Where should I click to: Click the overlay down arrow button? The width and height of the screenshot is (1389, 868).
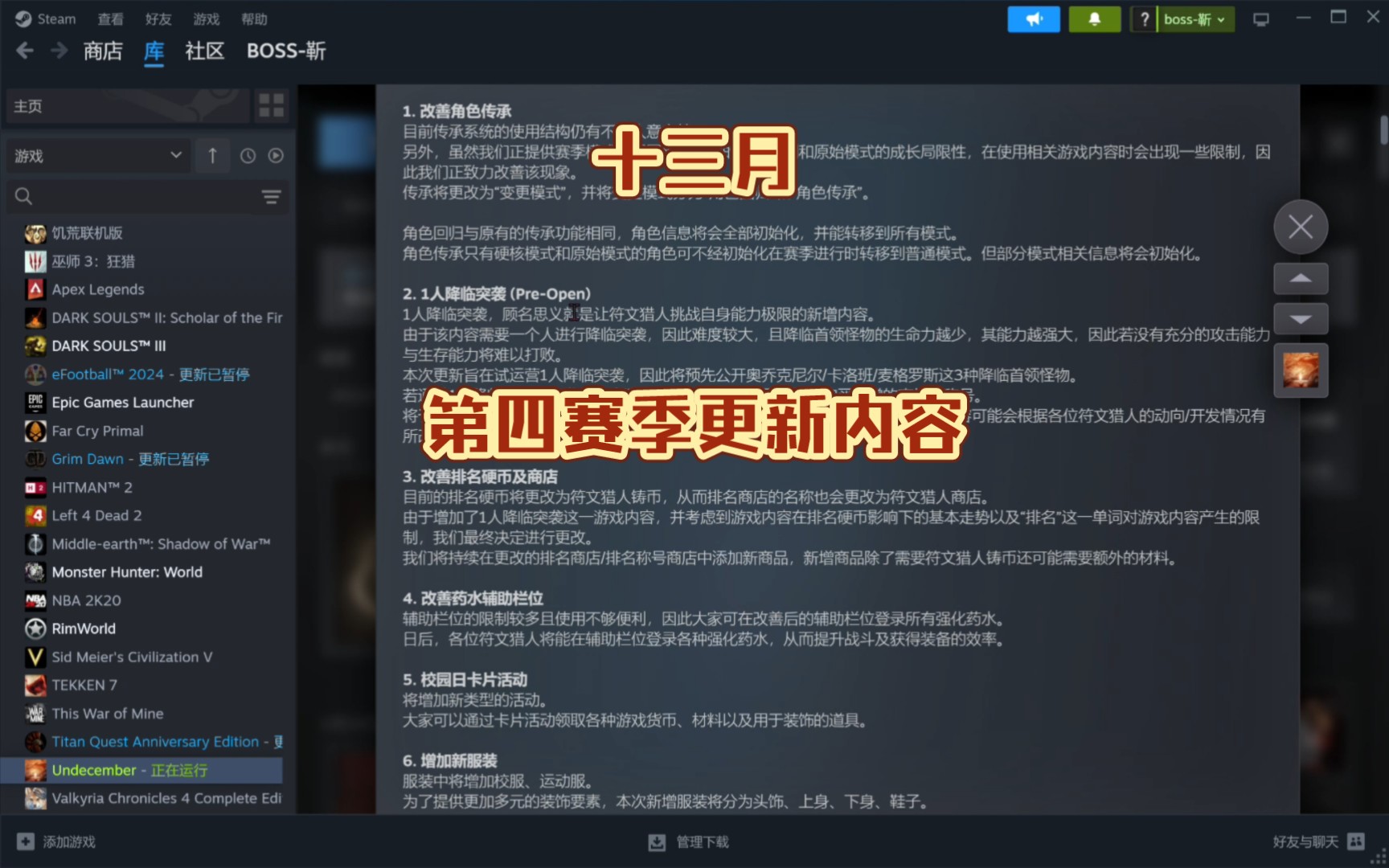[1301, 318]
